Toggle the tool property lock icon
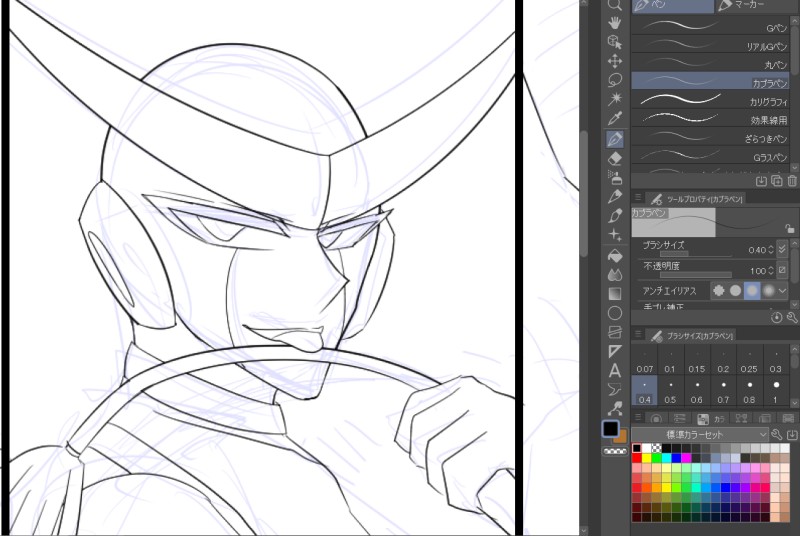The height and width of the screenshot is (536, 800). pyautogui.click(x=789, y=228)
